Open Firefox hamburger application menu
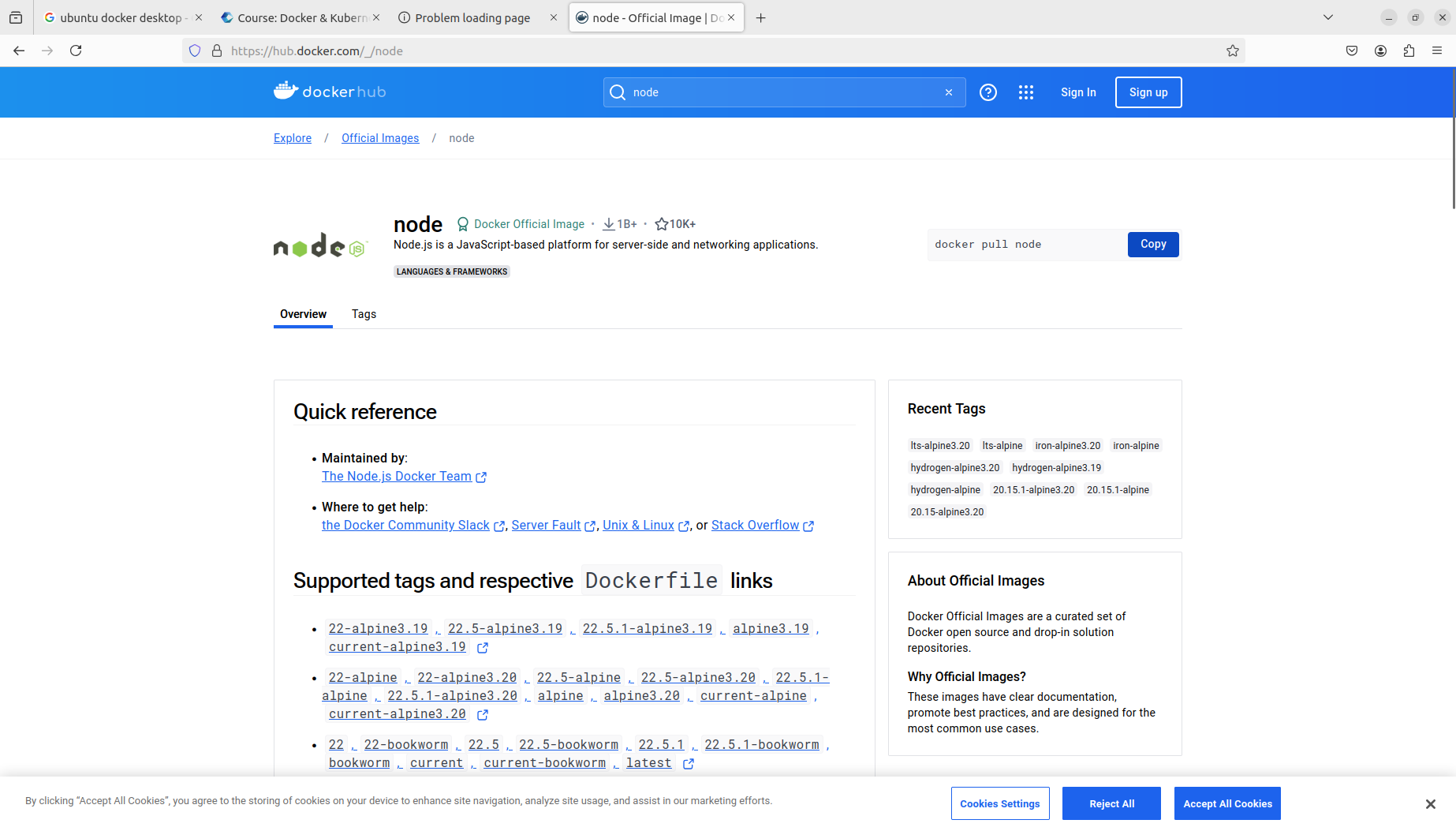Screen dimensions: 1456x831 (x=1437, y=51)
